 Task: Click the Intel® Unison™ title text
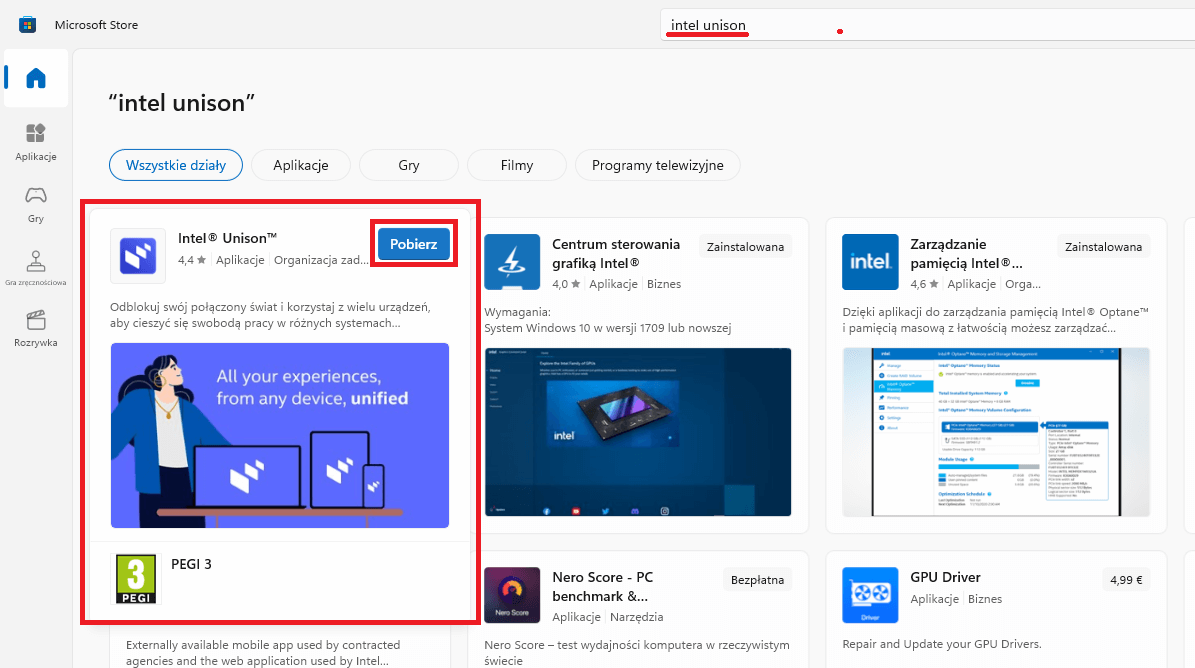click(x=227, y=238)
